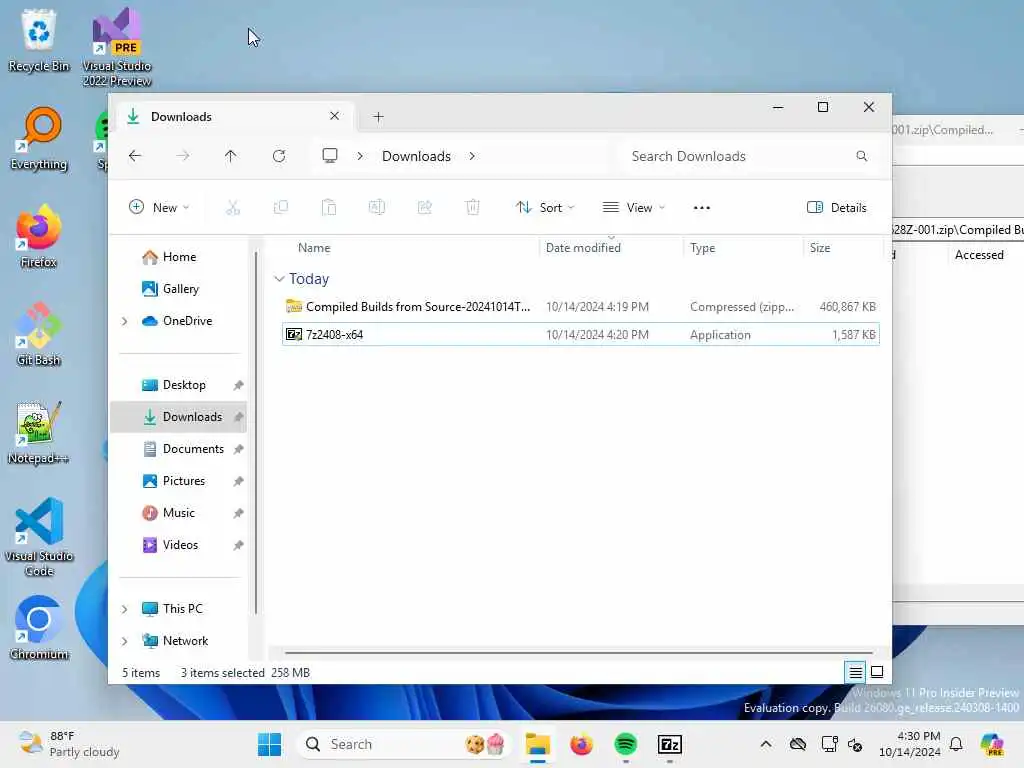Click the Share toolbar icon

(424, 208)
